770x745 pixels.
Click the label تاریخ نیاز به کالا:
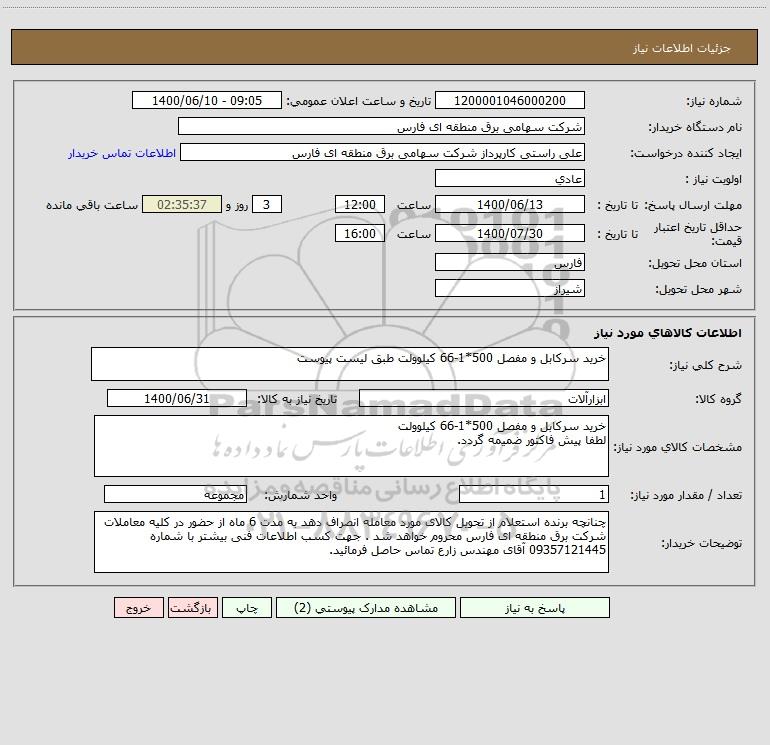coord(298,399)
